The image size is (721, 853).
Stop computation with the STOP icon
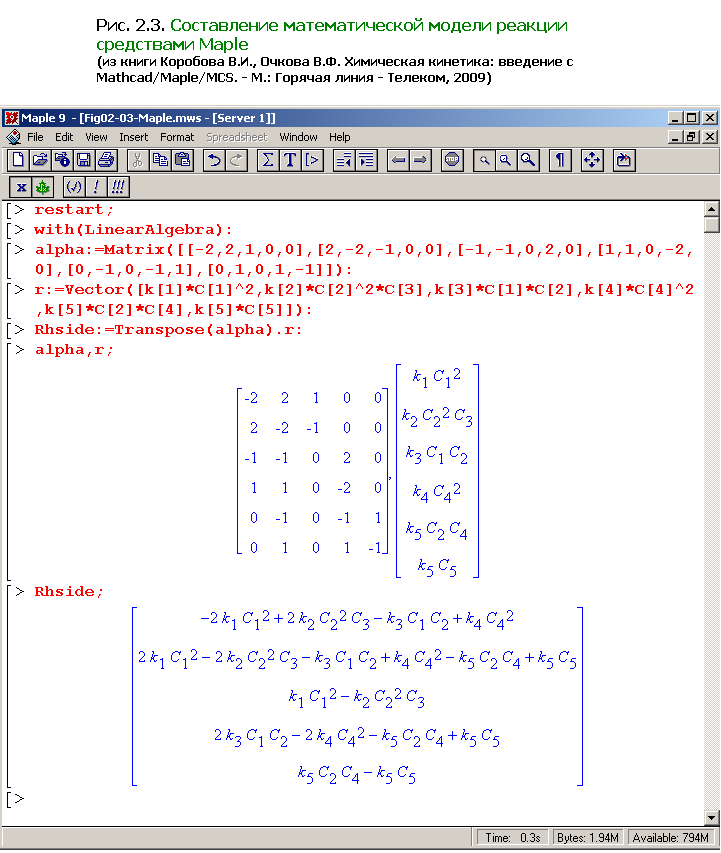452,160
